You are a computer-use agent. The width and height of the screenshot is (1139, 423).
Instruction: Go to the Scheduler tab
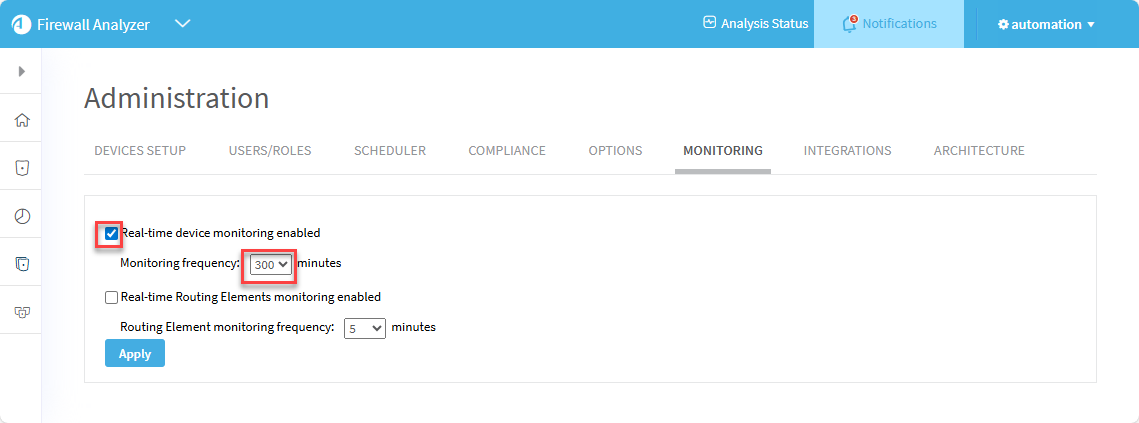pyautogui.click(x=389, y=151)
